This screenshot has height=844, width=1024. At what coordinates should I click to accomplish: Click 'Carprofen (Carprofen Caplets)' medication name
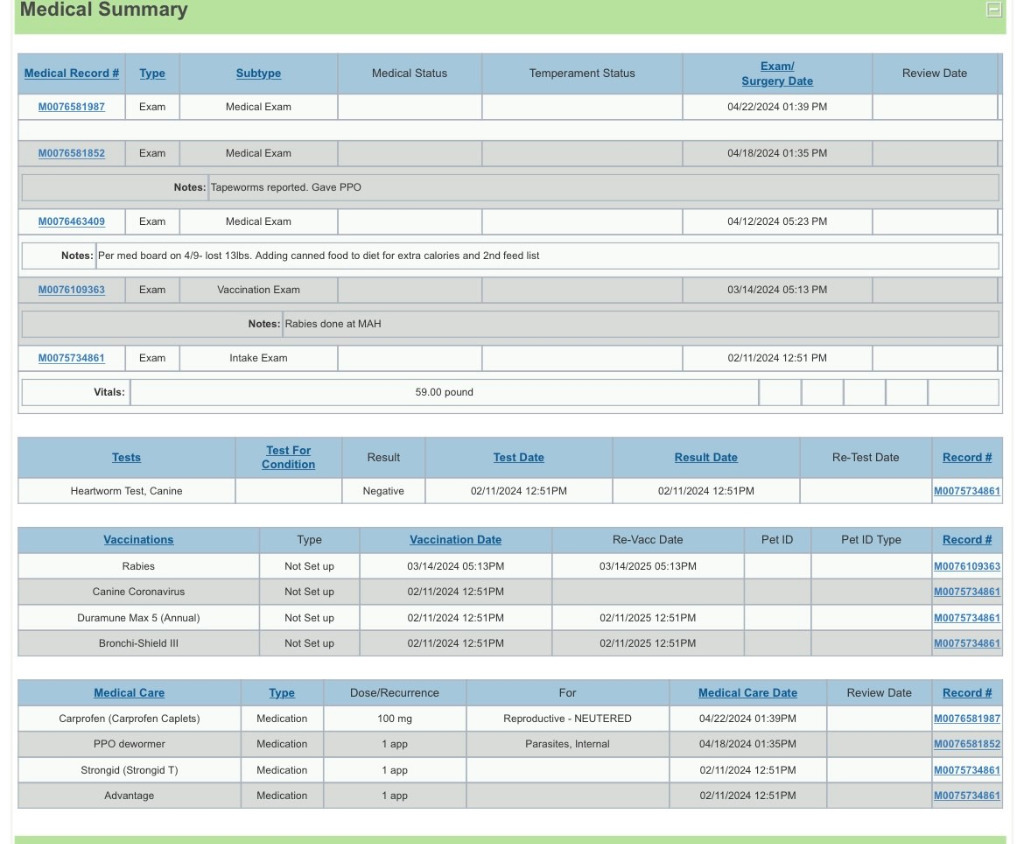pyautogui.click(x=129, y=719)
